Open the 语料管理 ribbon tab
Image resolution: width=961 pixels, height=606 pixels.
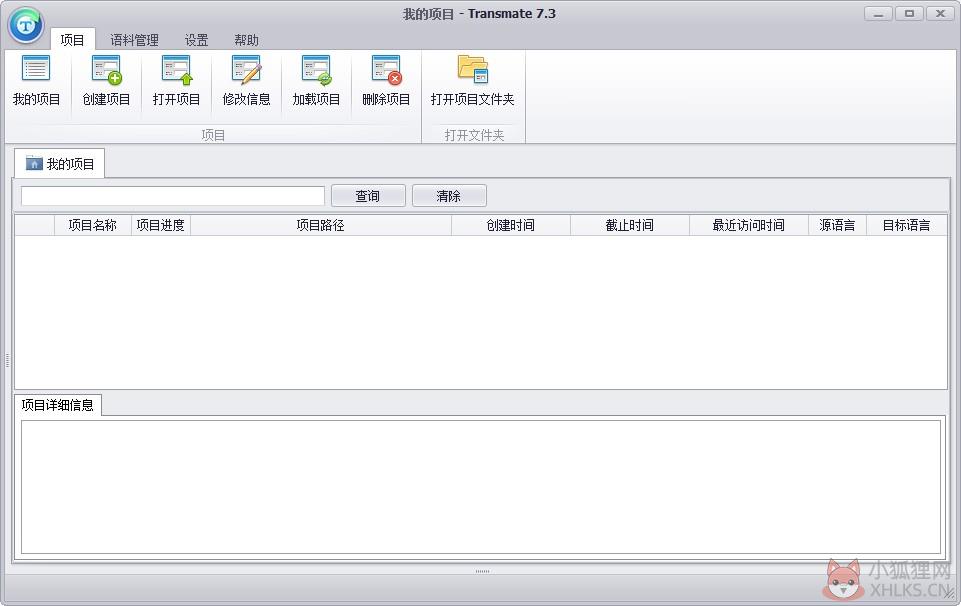[x=134, y=40]
